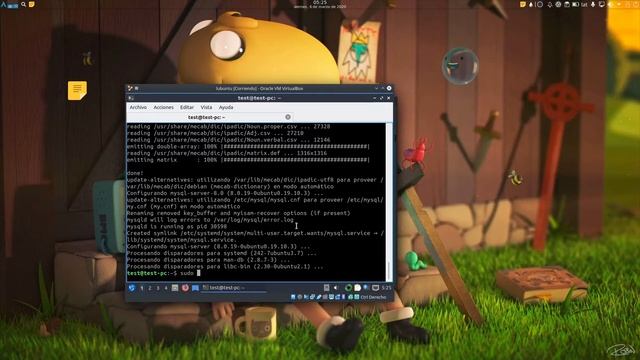This screenshot has width=640, height=360.
Task: Open the Acciones menu
Action: pos(163,107)
